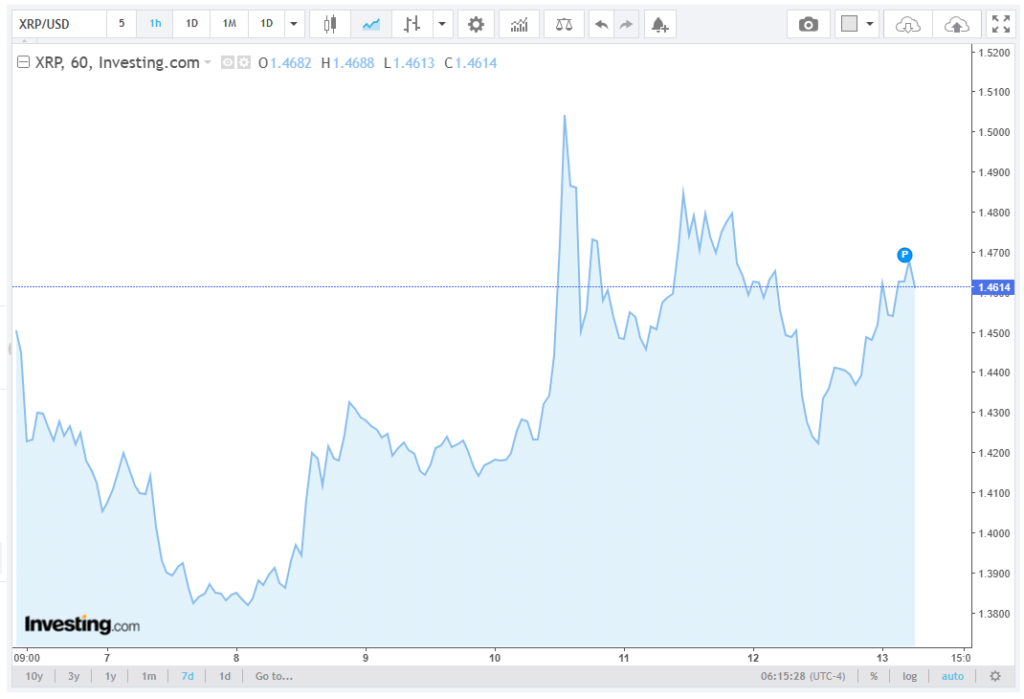Click the Go to... button

point(274,676)
